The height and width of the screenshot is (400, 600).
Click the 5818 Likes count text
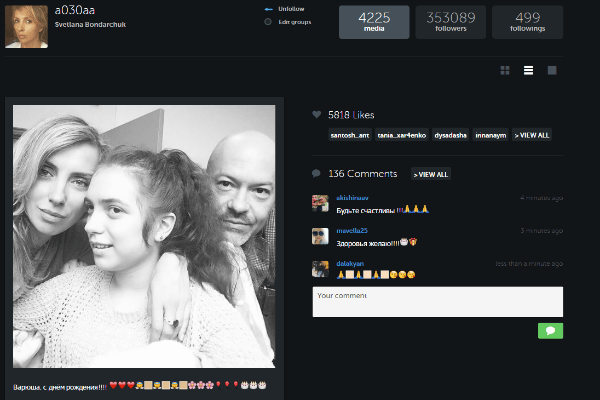tap(351, 115)
